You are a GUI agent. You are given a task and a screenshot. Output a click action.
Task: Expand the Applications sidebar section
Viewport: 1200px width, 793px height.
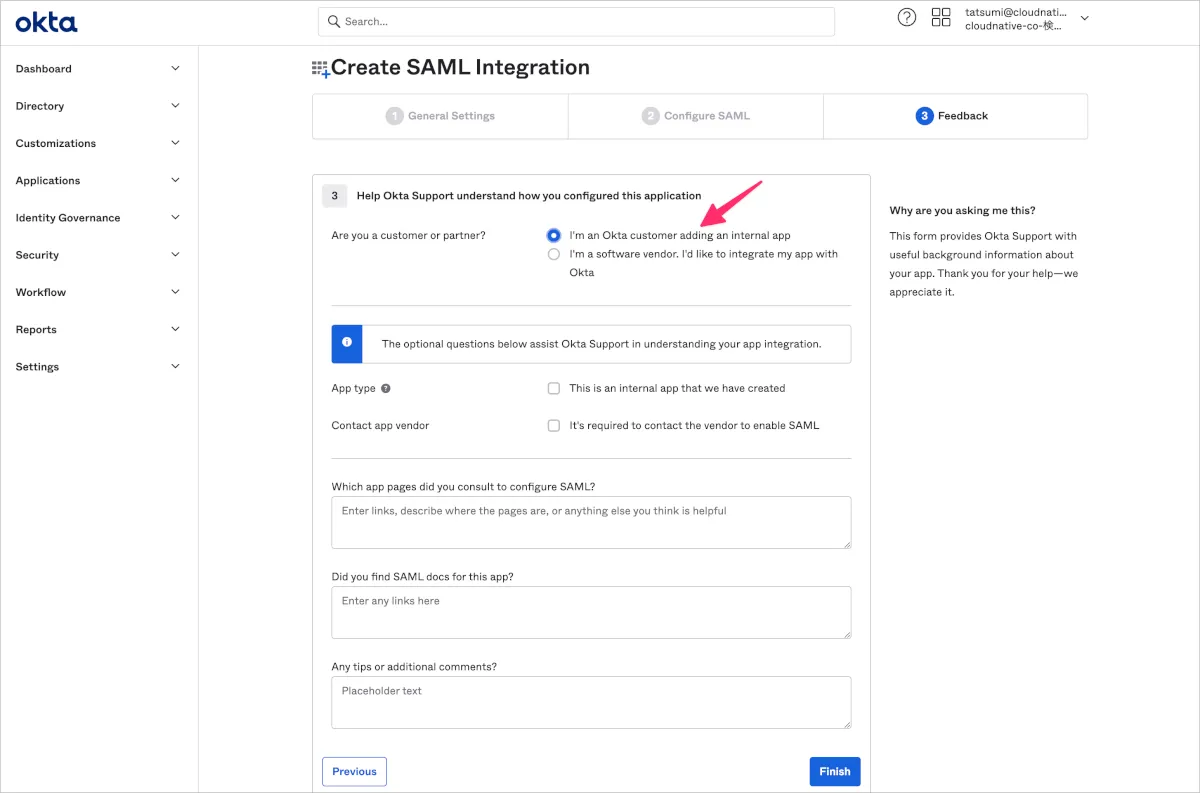tap(98, 181)
